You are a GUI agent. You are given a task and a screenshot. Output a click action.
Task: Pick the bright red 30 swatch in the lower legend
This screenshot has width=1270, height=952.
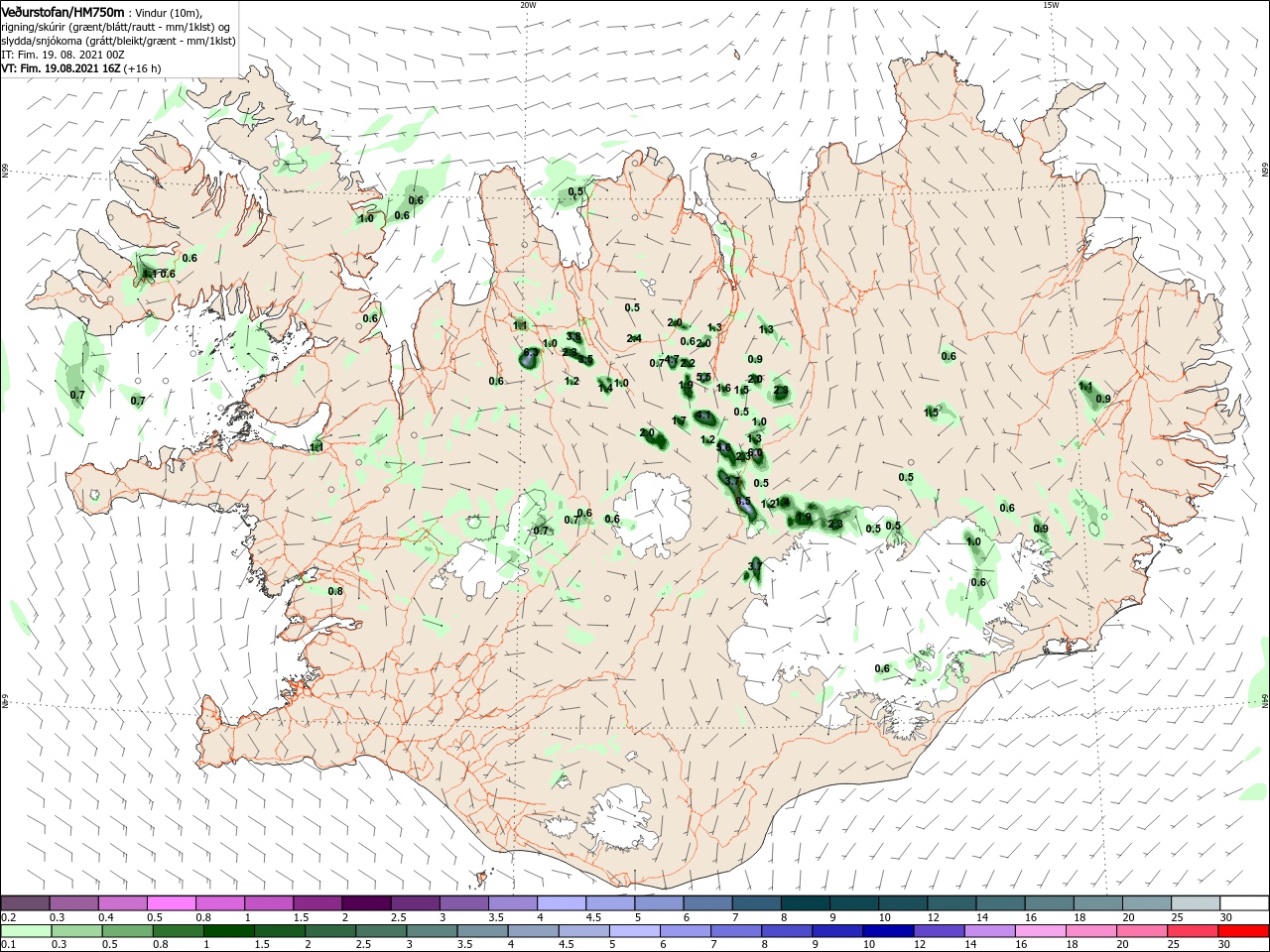(x=1243, y=930)
